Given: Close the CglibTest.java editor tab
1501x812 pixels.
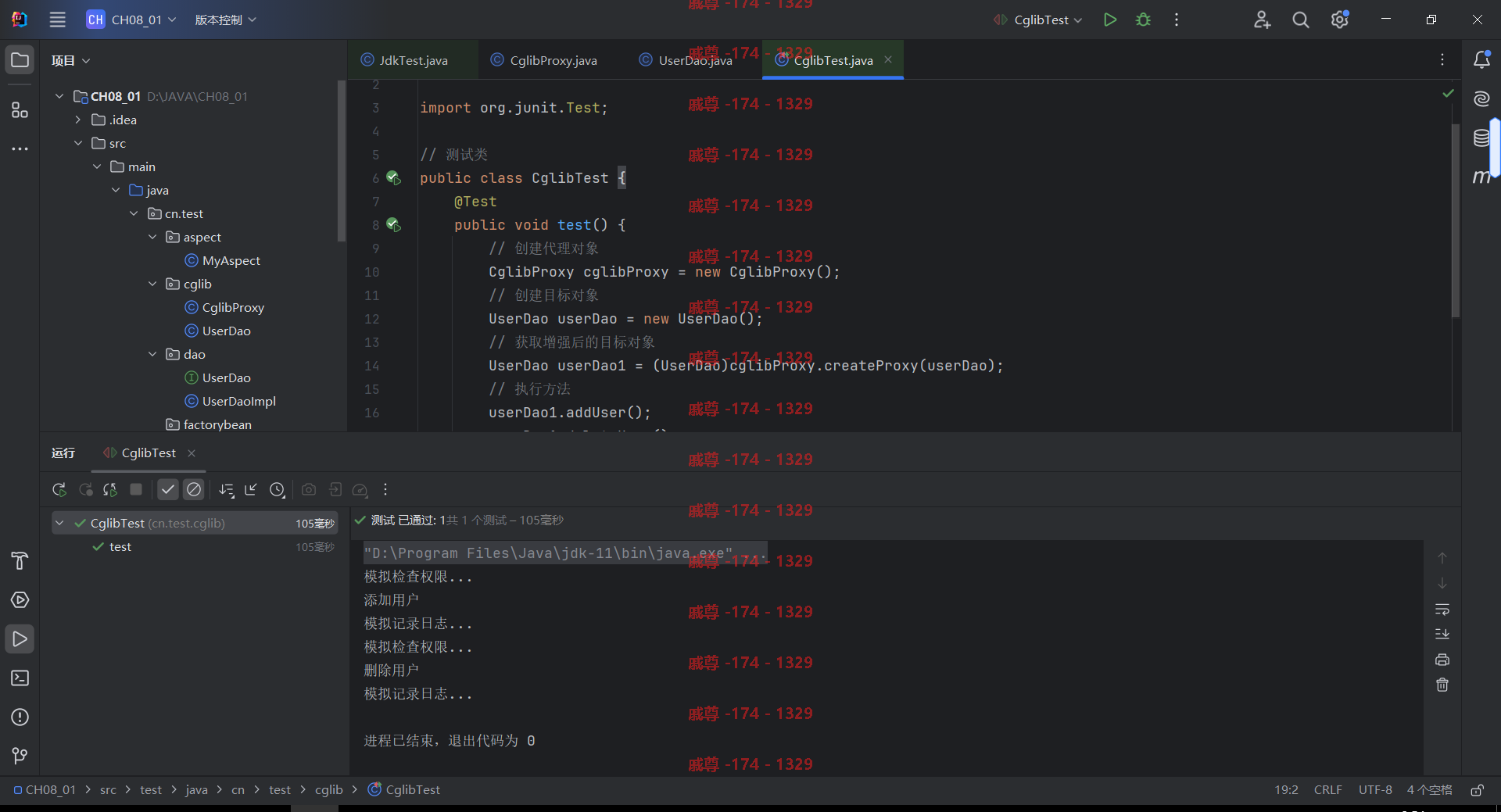Looking at the screenshot, I should pos(888,59).
